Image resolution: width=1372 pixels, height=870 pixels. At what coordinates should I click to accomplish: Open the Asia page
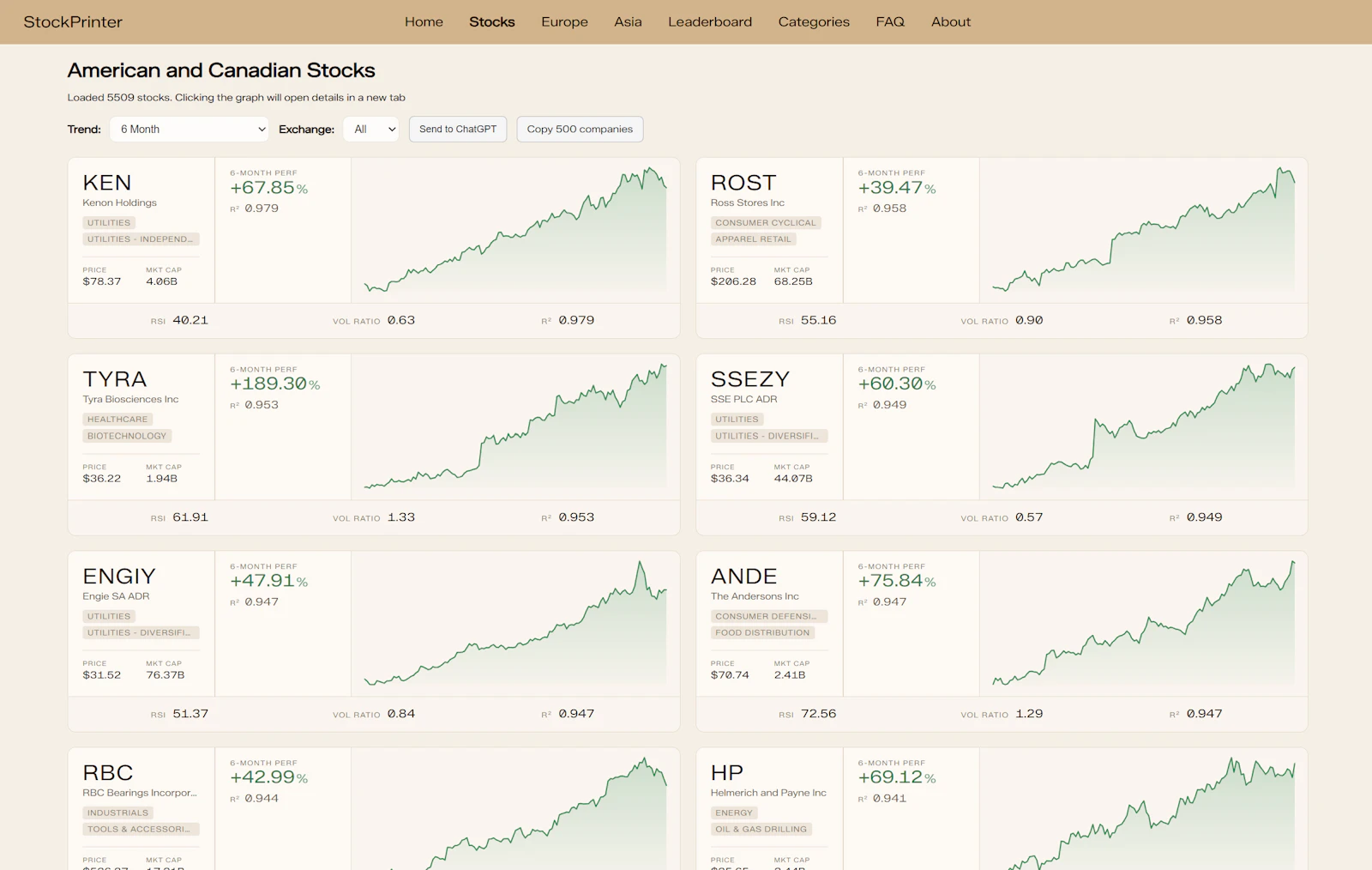click(x=628, y=22)
